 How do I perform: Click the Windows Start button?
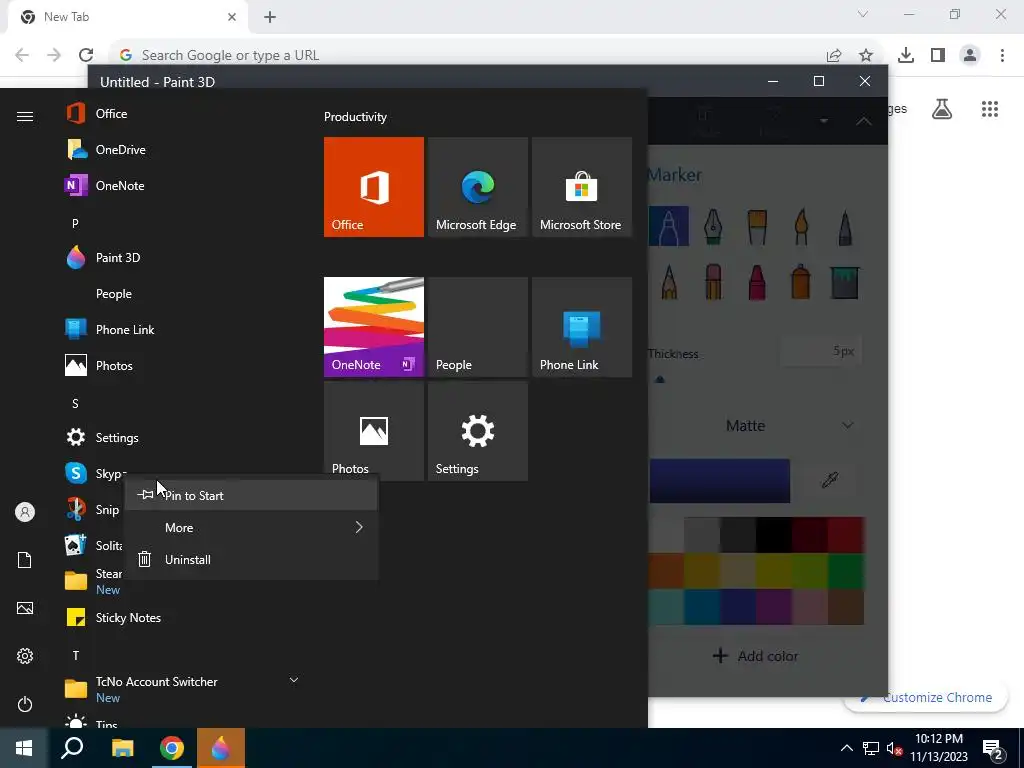(x=24, y=748)
